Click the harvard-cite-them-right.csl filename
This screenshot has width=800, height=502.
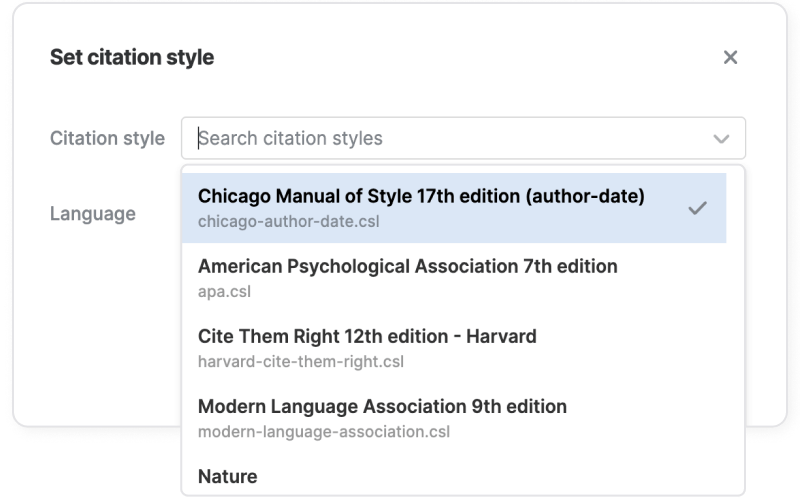(301, 362)
